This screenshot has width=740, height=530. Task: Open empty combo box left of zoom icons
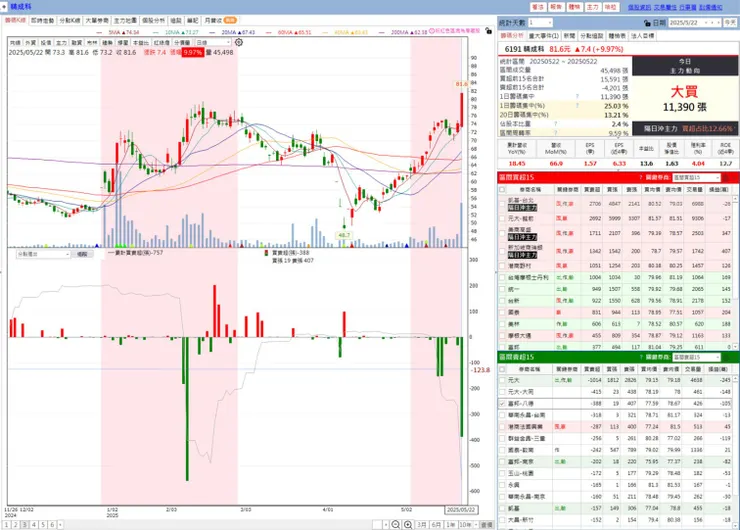coord(380,524)
